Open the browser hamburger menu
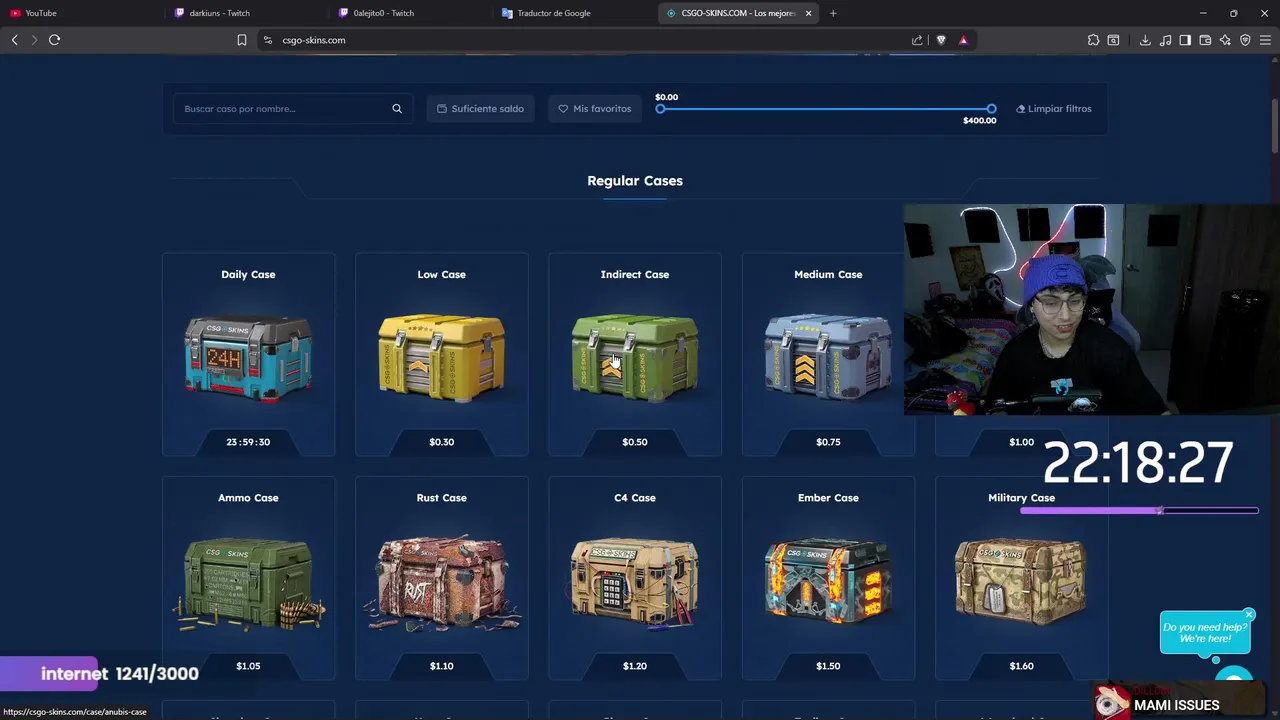This screenshot has height=720, width=1280. coord(1265,40)
